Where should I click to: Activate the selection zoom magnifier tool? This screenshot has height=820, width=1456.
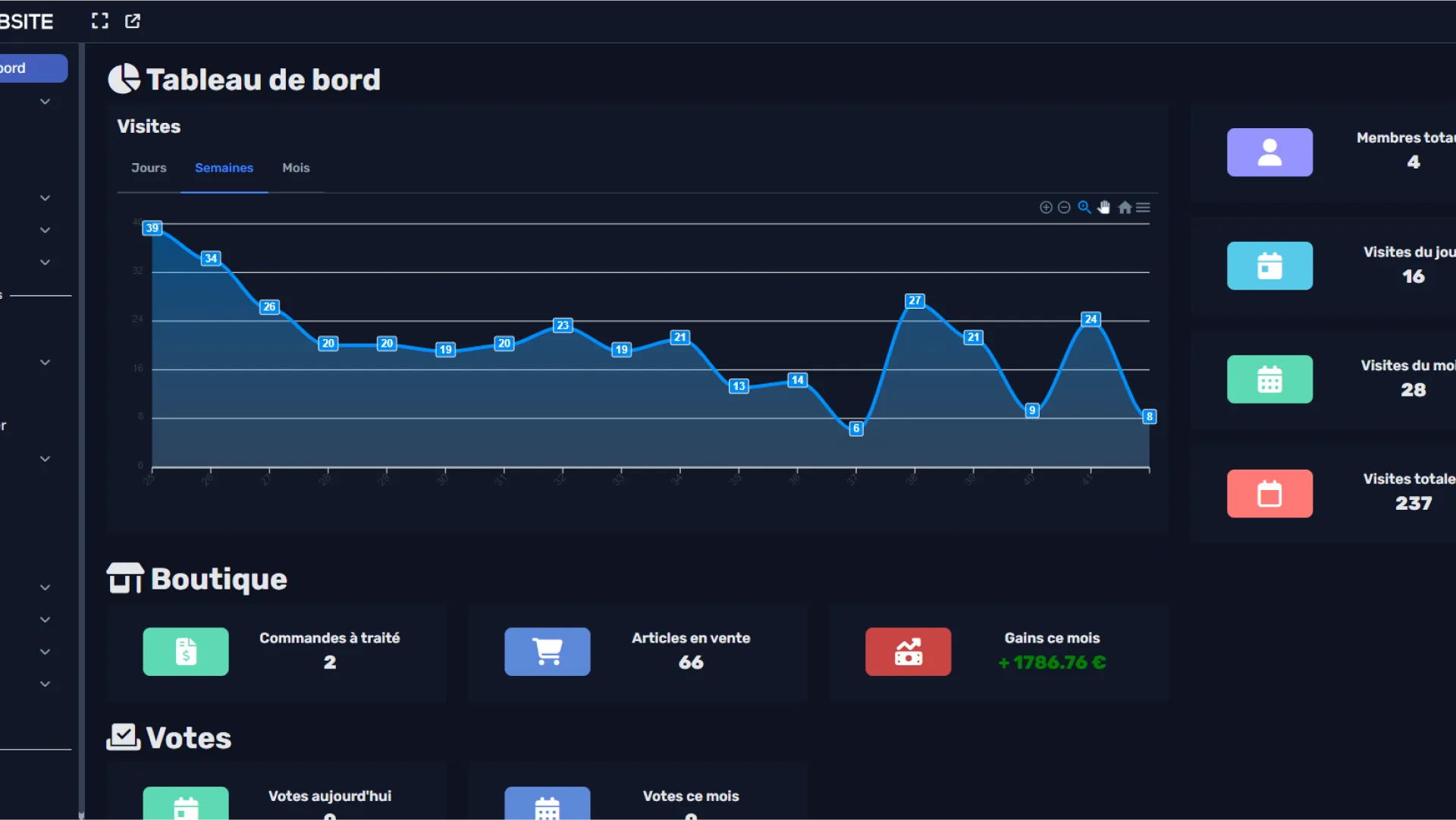[x=1084, y=207]
